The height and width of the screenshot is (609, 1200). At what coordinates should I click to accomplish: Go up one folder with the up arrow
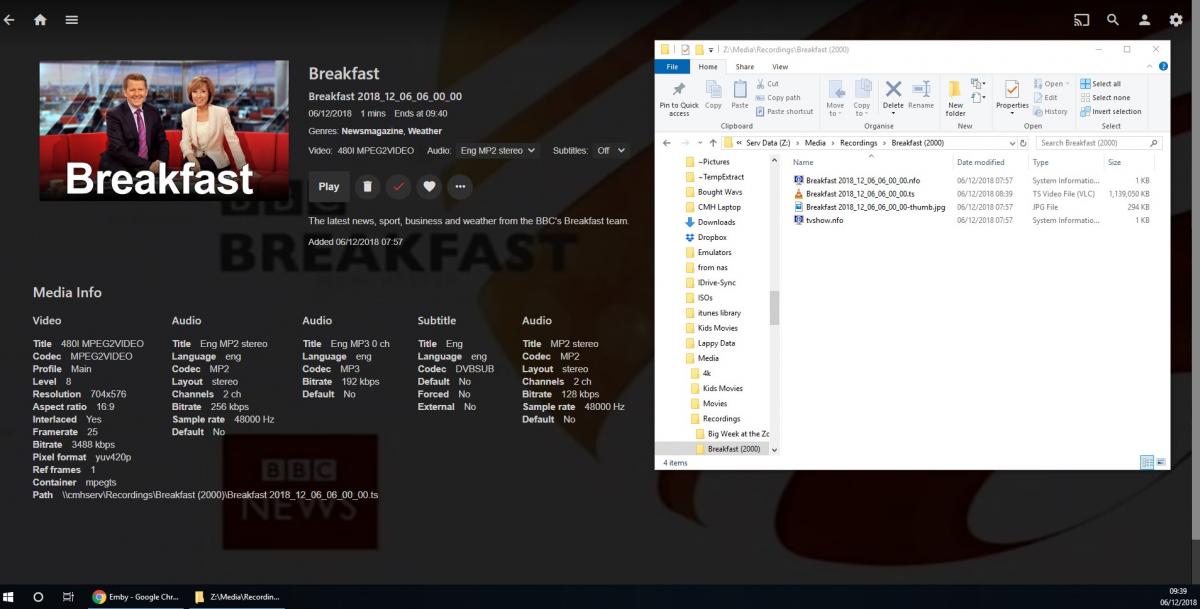[712, 143]
